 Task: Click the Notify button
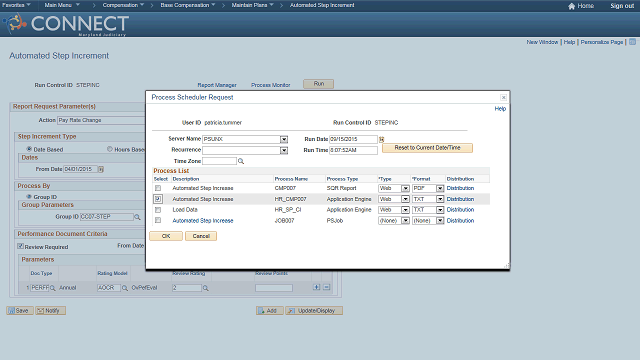pyautogui.click(x=50, y=311)
